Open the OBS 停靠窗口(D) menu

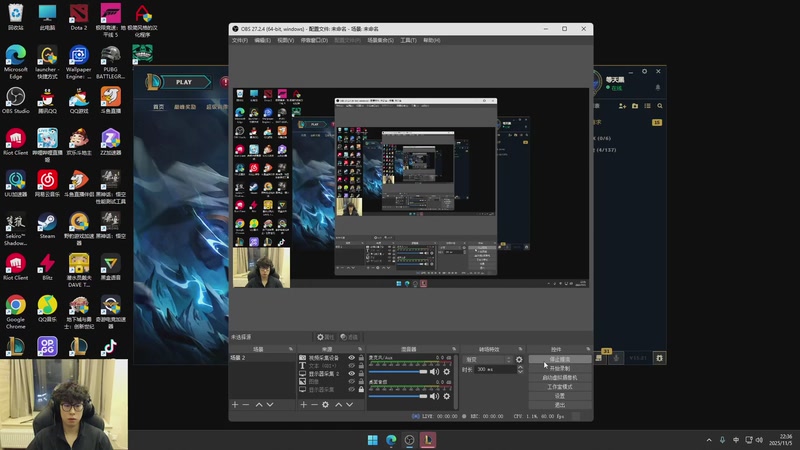(x=314, y=40)
